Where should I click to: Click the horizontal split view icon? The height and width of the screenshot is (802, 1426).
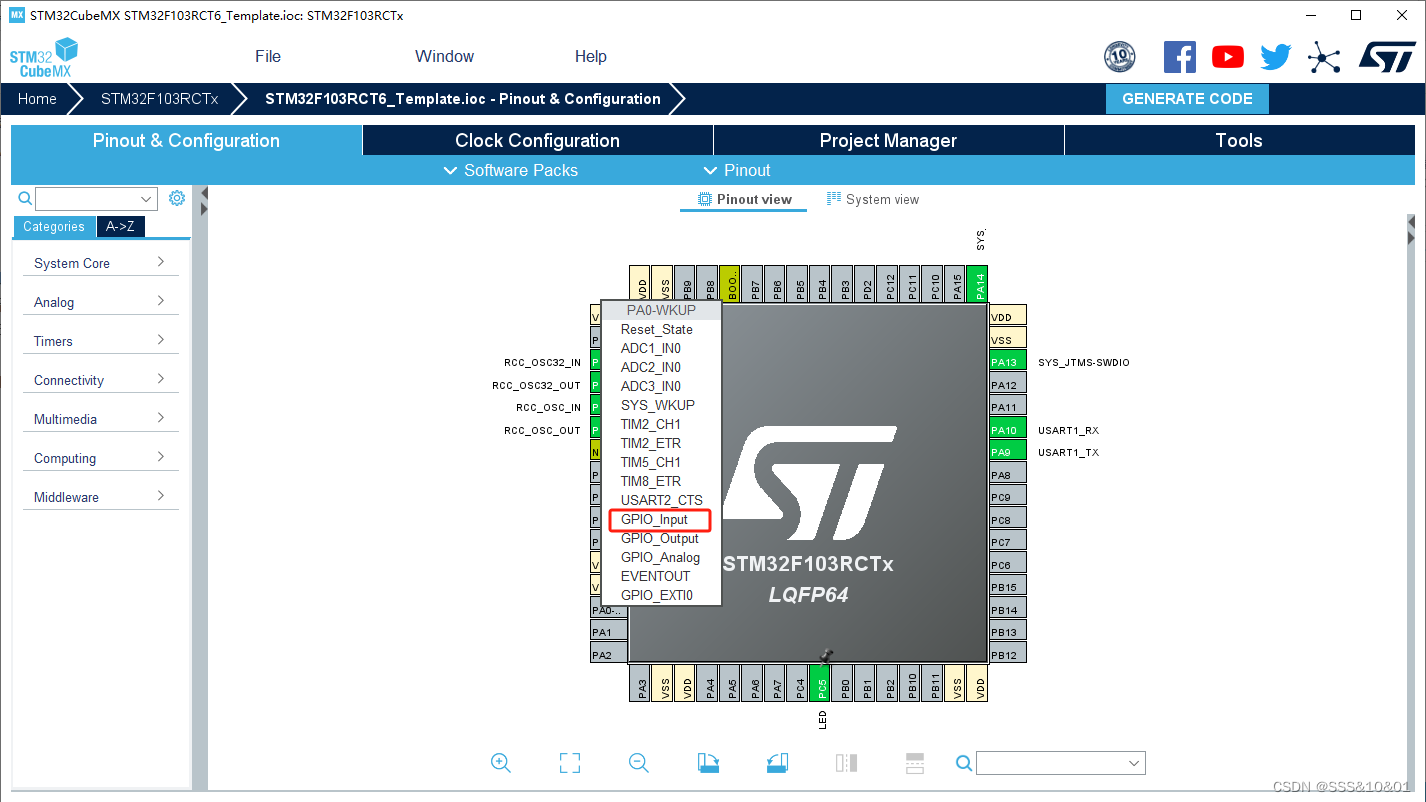click(x=915, y=763)
